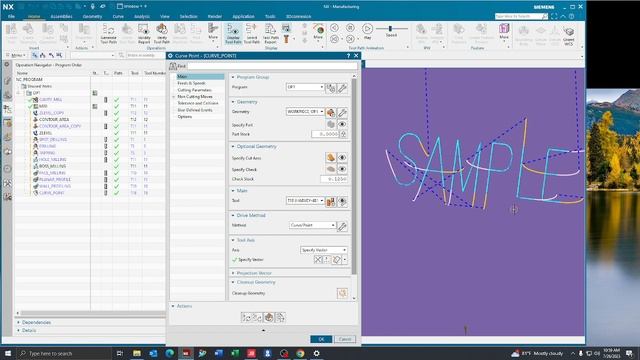The width and height of the screenshot is (640, 360).
Task: Click the Find search field in dialog
Action: 272,66
